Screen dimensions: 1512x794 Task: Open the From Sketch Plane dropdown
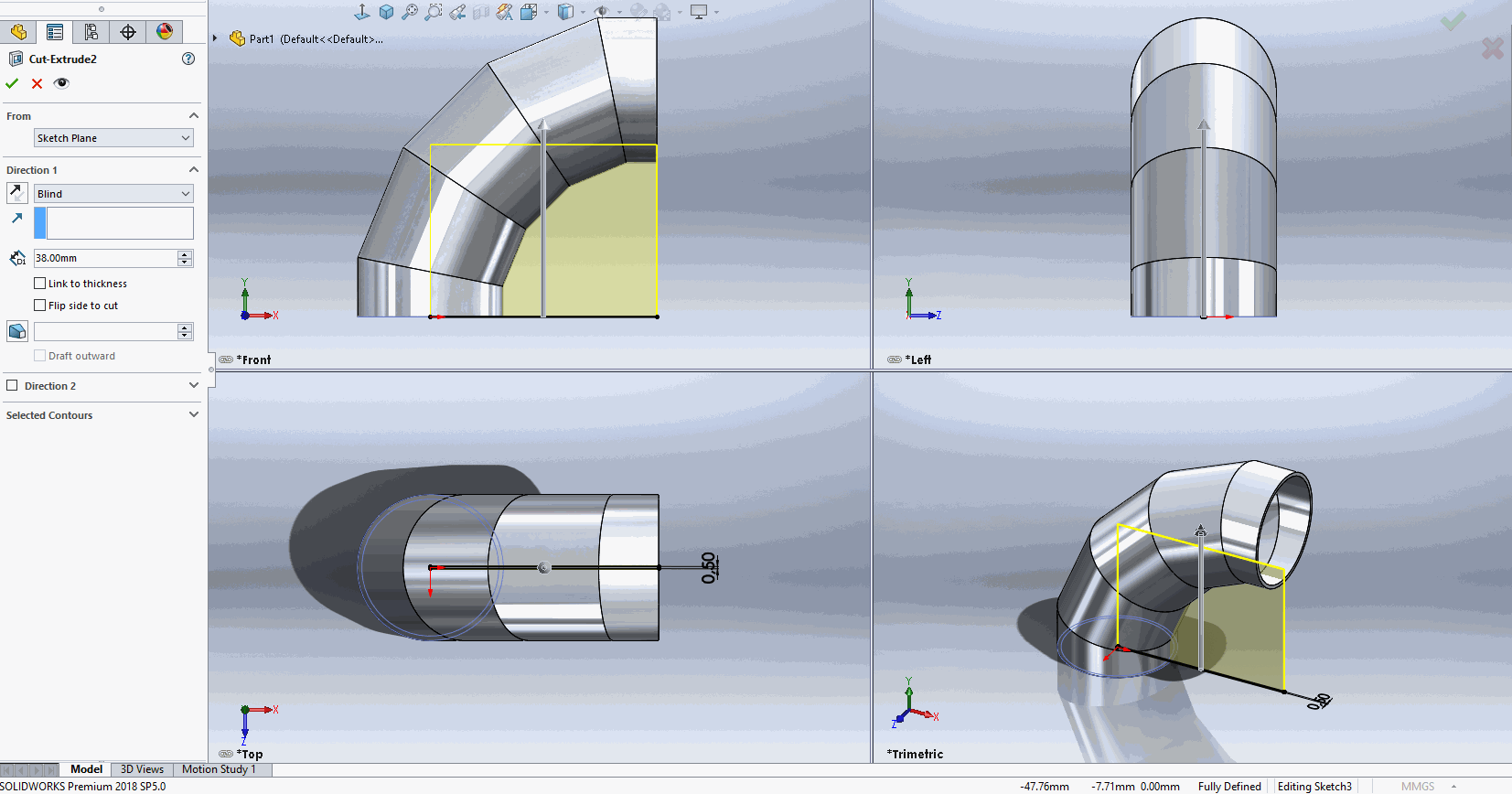coord(113,138)
